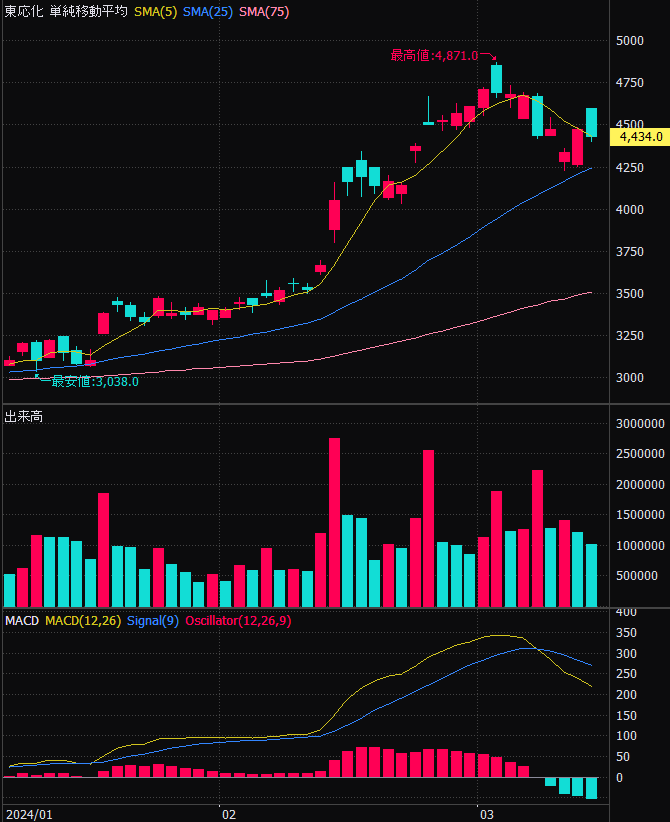Click the 東応化 単純移動平均 chart title
Screen dimensions: 670x822
pyautogui.click(x=66, y=12)
